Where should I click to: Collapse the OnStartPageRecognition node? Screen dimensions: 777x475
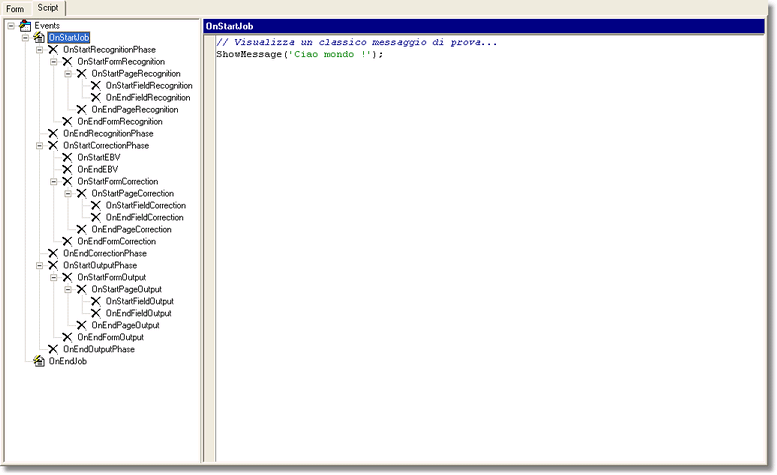click(68, 74)
